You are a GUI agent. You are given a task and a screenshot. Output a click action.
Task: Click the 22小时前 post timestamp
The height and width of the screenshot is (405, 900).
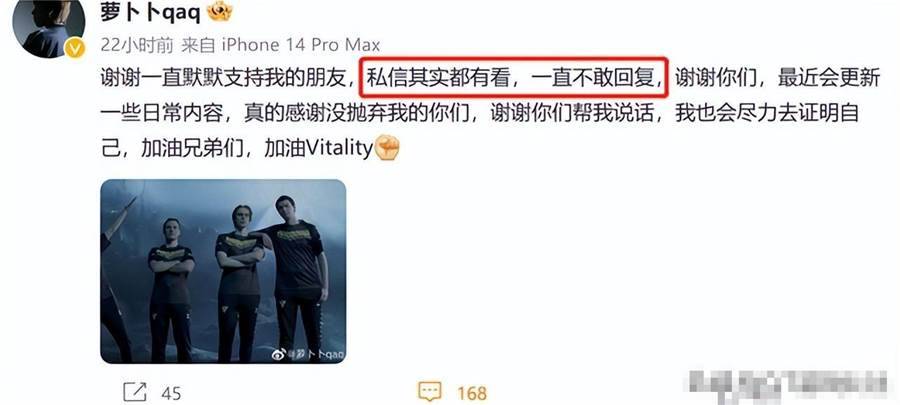tap(137, 45)
